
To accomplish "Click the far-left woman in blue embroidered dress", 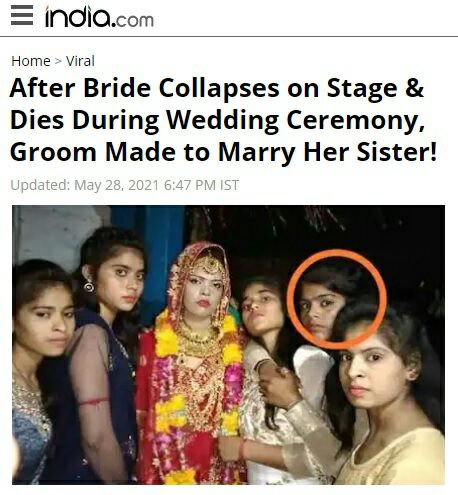I will pos(37,367).
